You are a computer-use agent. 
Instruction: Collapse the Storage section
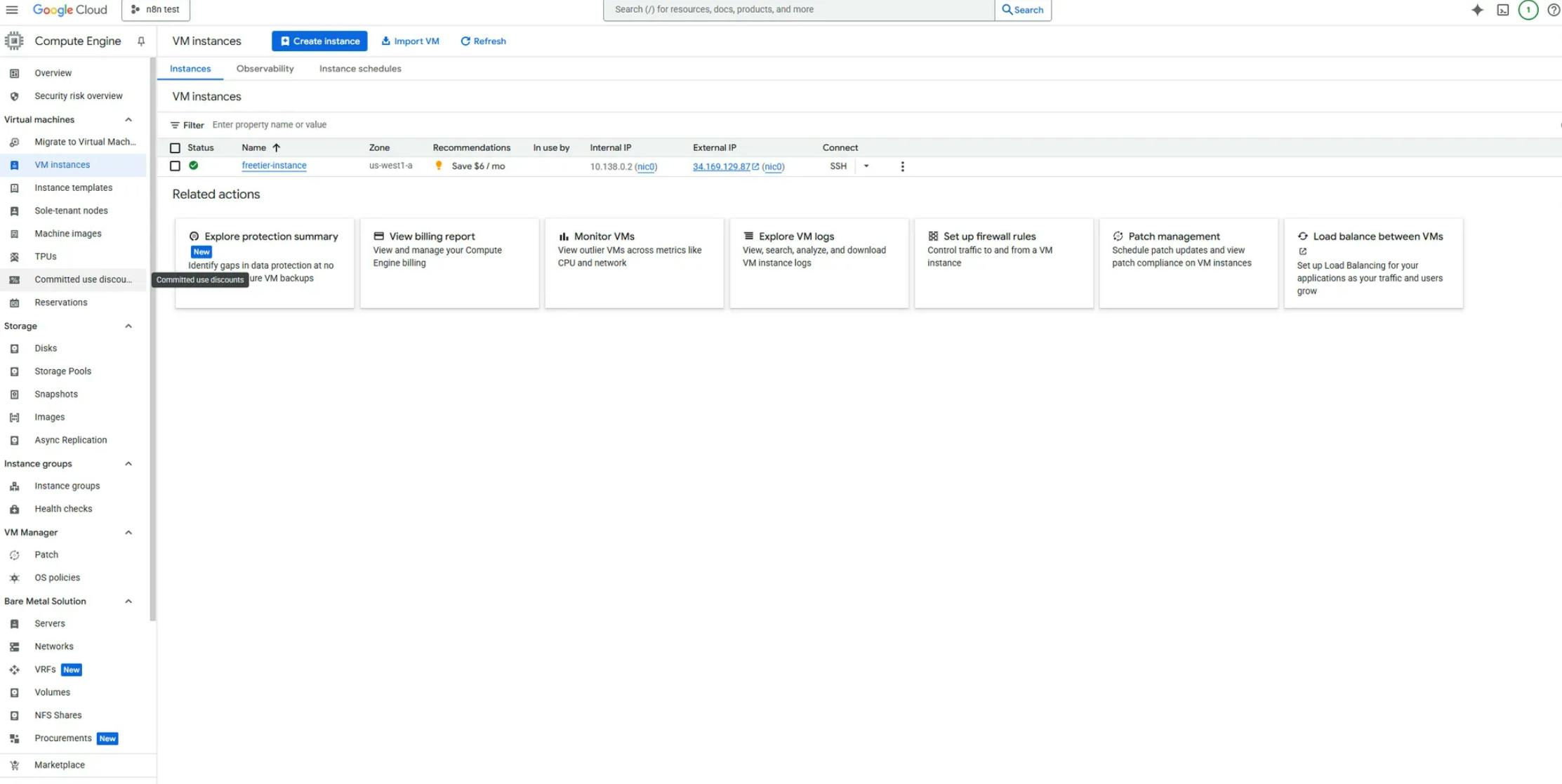128,326
